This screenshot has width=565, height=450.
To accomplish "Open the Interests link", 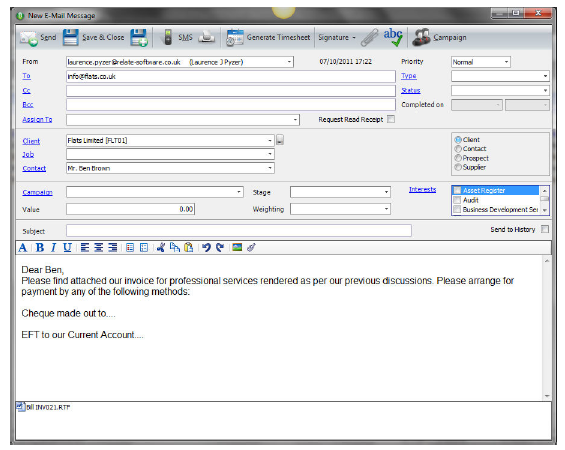I will point(422,190).
